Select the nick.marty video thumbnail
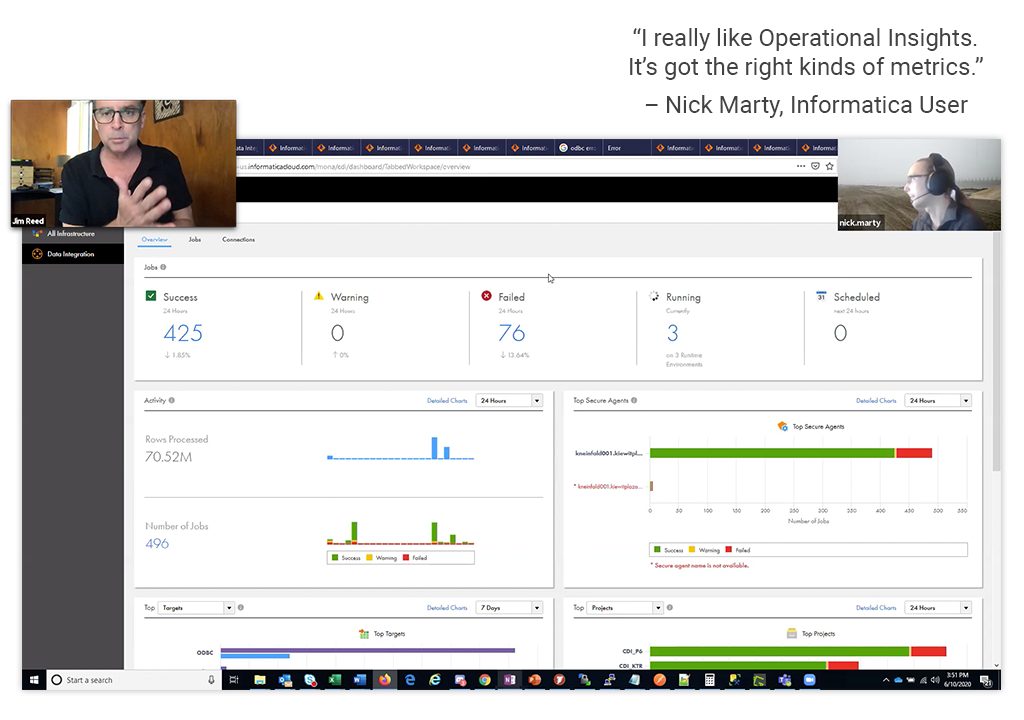The width and height of the screenshot is (1024, 720). pyautogui.click(x=920, y=184)
